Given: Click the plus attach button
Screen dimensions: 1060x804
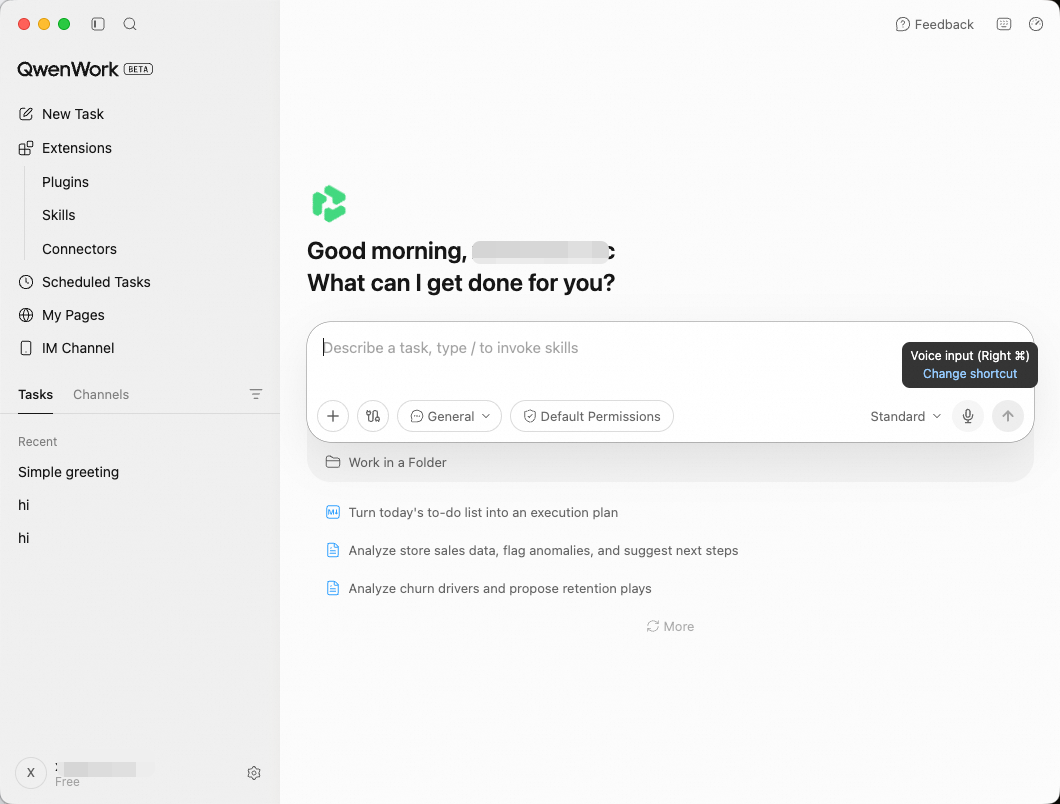Looking at the screenshot, I should (x=333, y=416).
